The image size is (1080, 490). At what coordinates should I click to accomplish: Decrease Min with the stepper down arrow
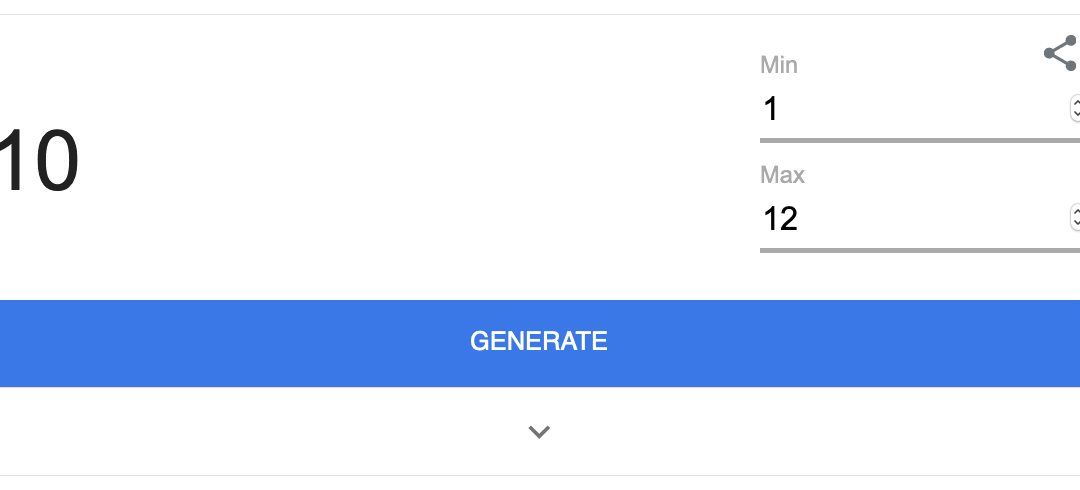[x=1076, y=115]
